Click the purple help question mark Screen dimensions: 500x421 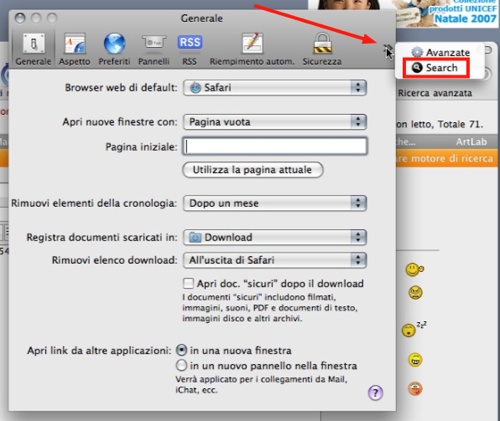tap(375, 393)
